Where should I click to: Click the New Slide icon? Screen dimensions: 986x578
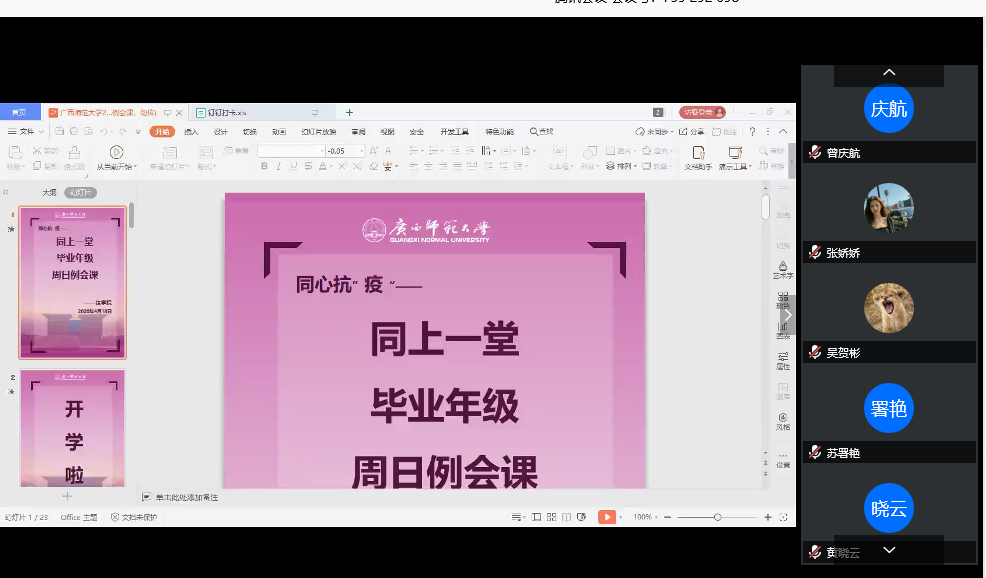coord(170,153)
